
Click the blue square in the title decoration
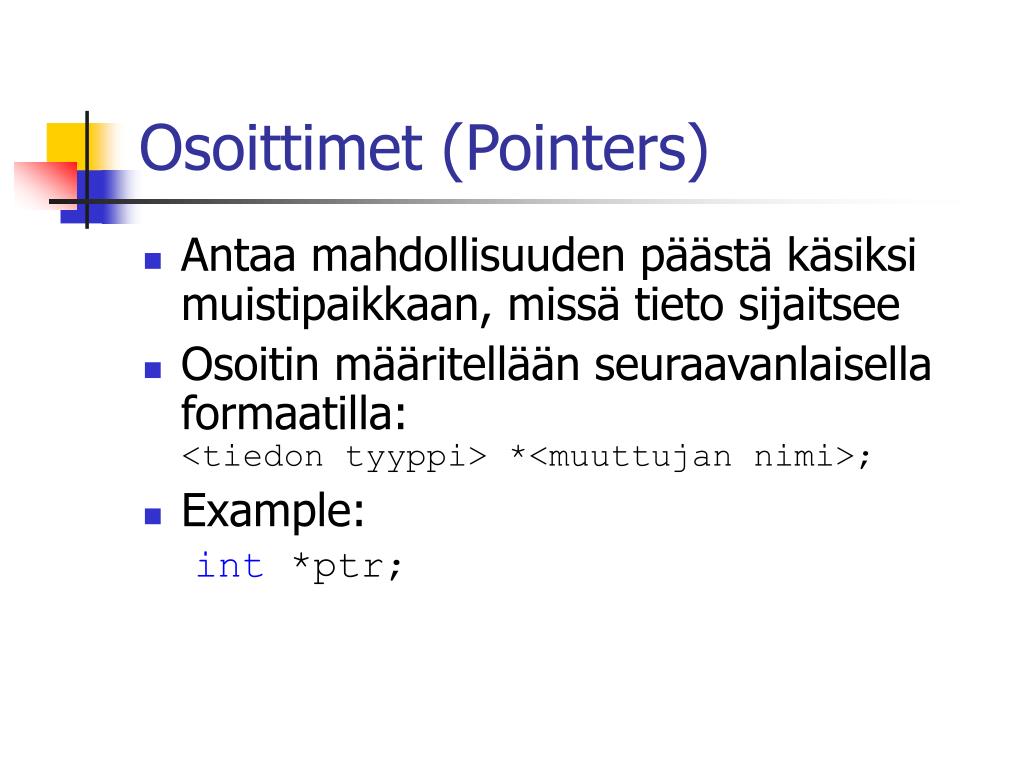[98, 197]
